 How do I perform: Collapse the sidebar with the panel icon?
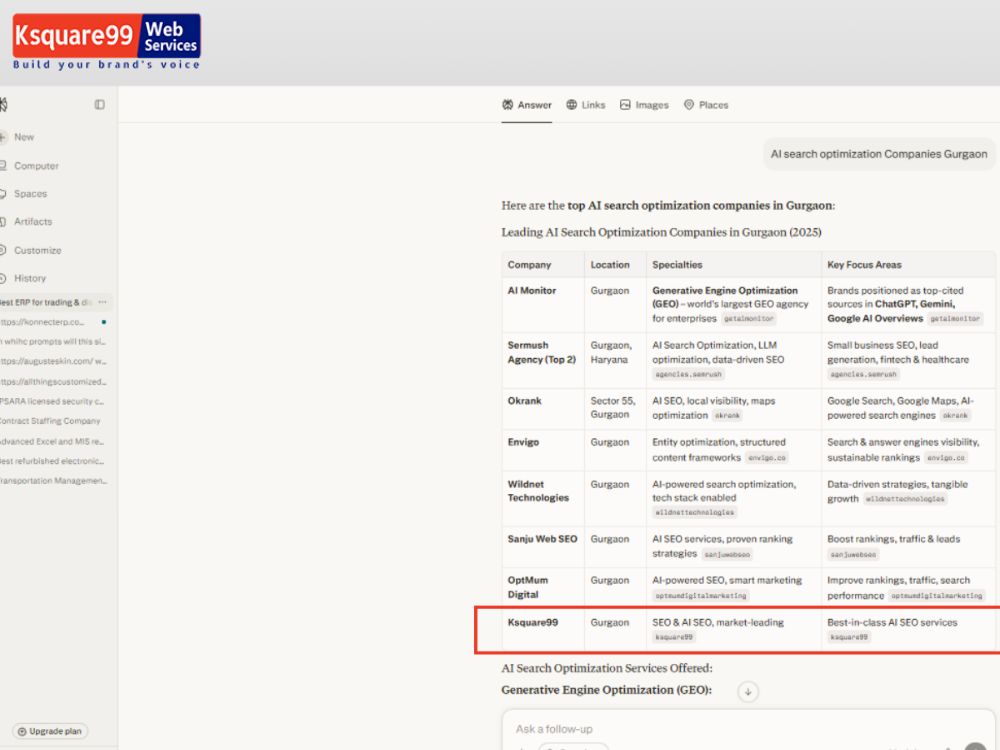(x=99, y=105)
